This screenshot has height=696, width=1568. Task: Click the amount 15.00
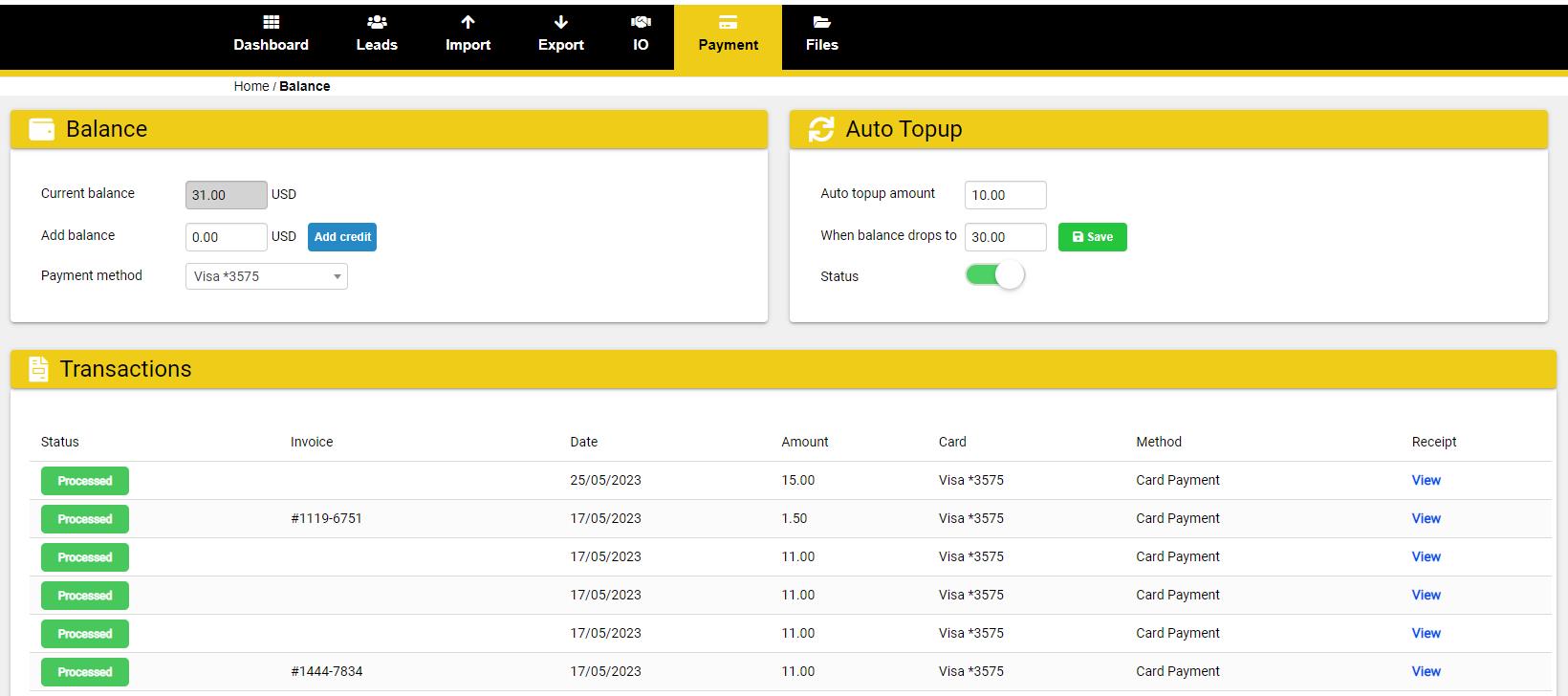click(x=798, y=480)
